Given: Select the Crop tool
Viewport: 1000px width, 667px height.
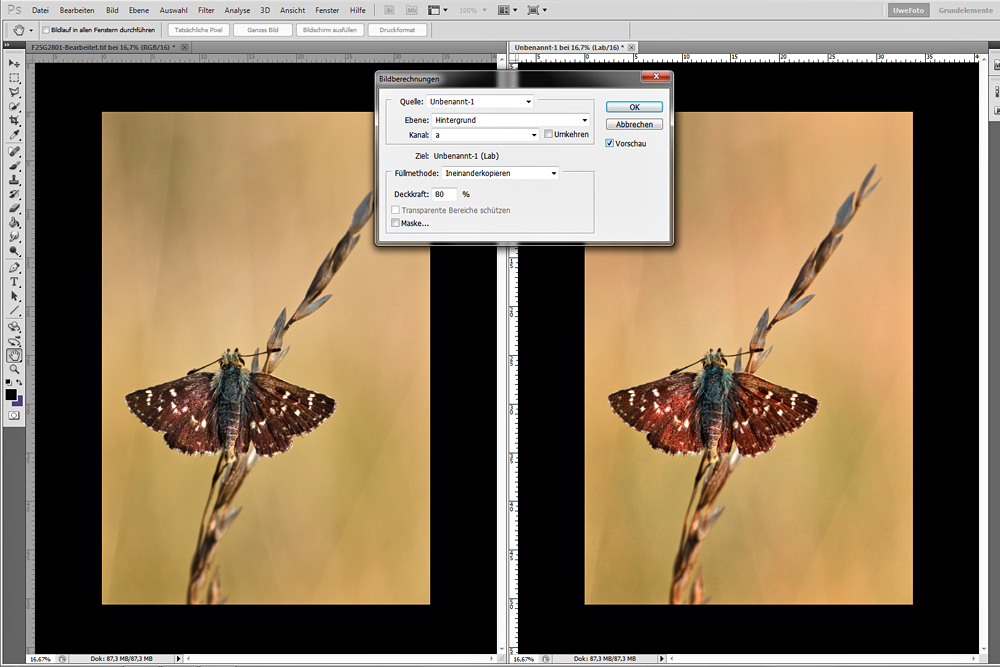Looking at the screenshot, I should 15,120.
